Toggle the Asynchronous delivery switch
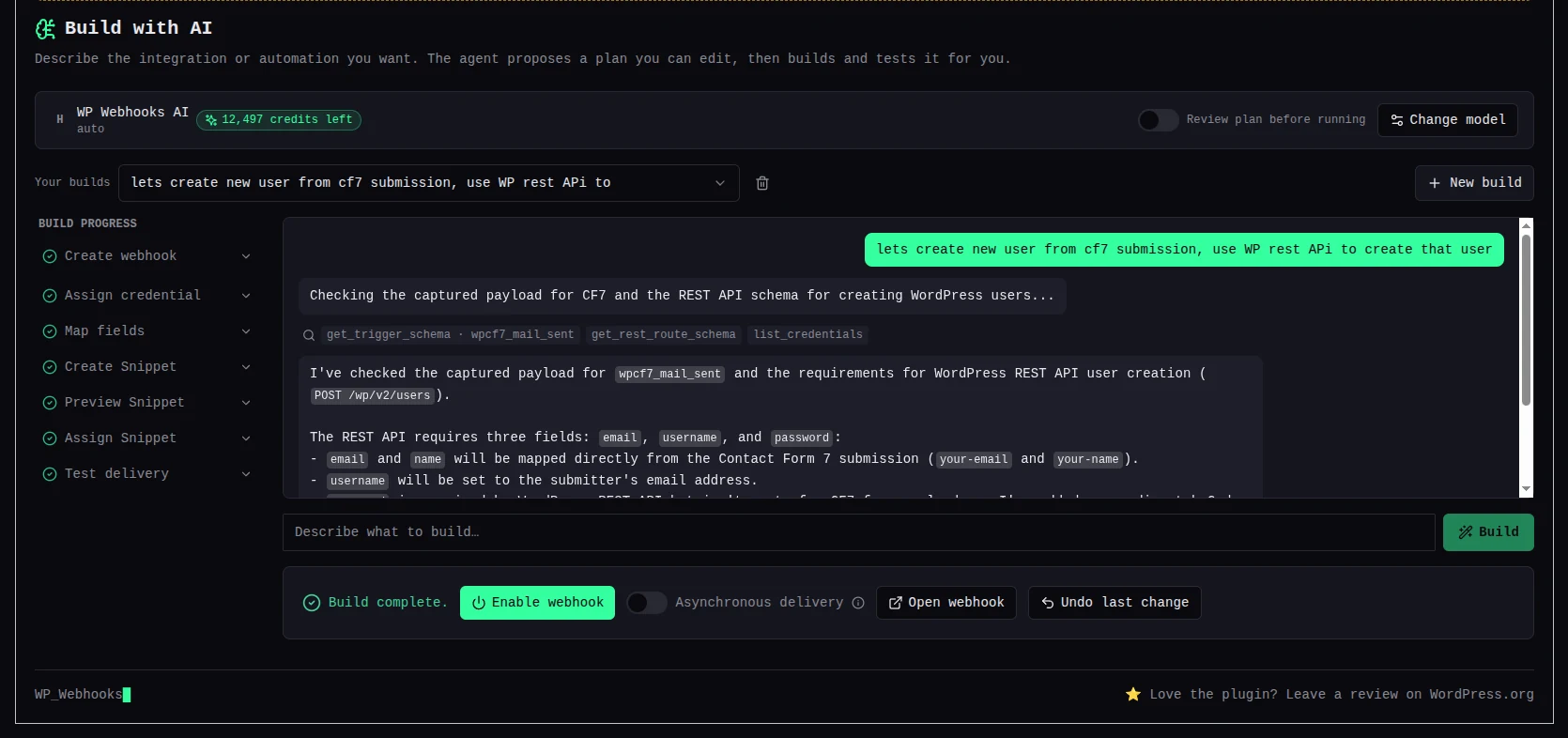The image size is (1568, 738). (647, 603)
